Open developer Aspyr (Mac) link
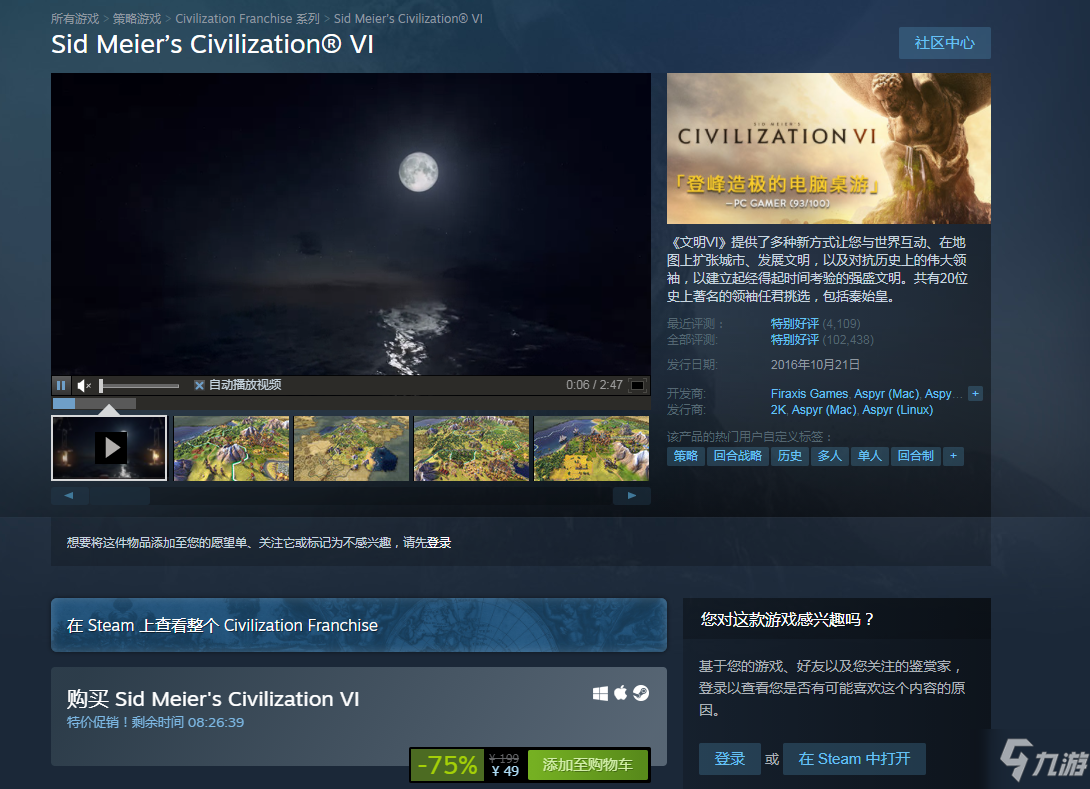This screenshot has width=1090, height=789. click(886, 394)
